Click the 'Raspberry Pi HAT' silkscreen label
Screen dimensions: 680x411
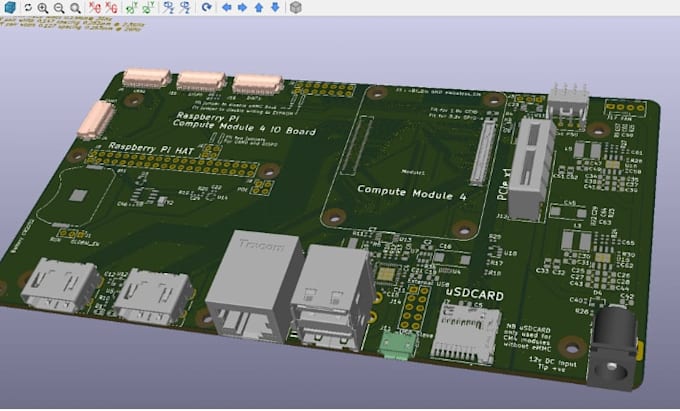(x=151, y=149)
